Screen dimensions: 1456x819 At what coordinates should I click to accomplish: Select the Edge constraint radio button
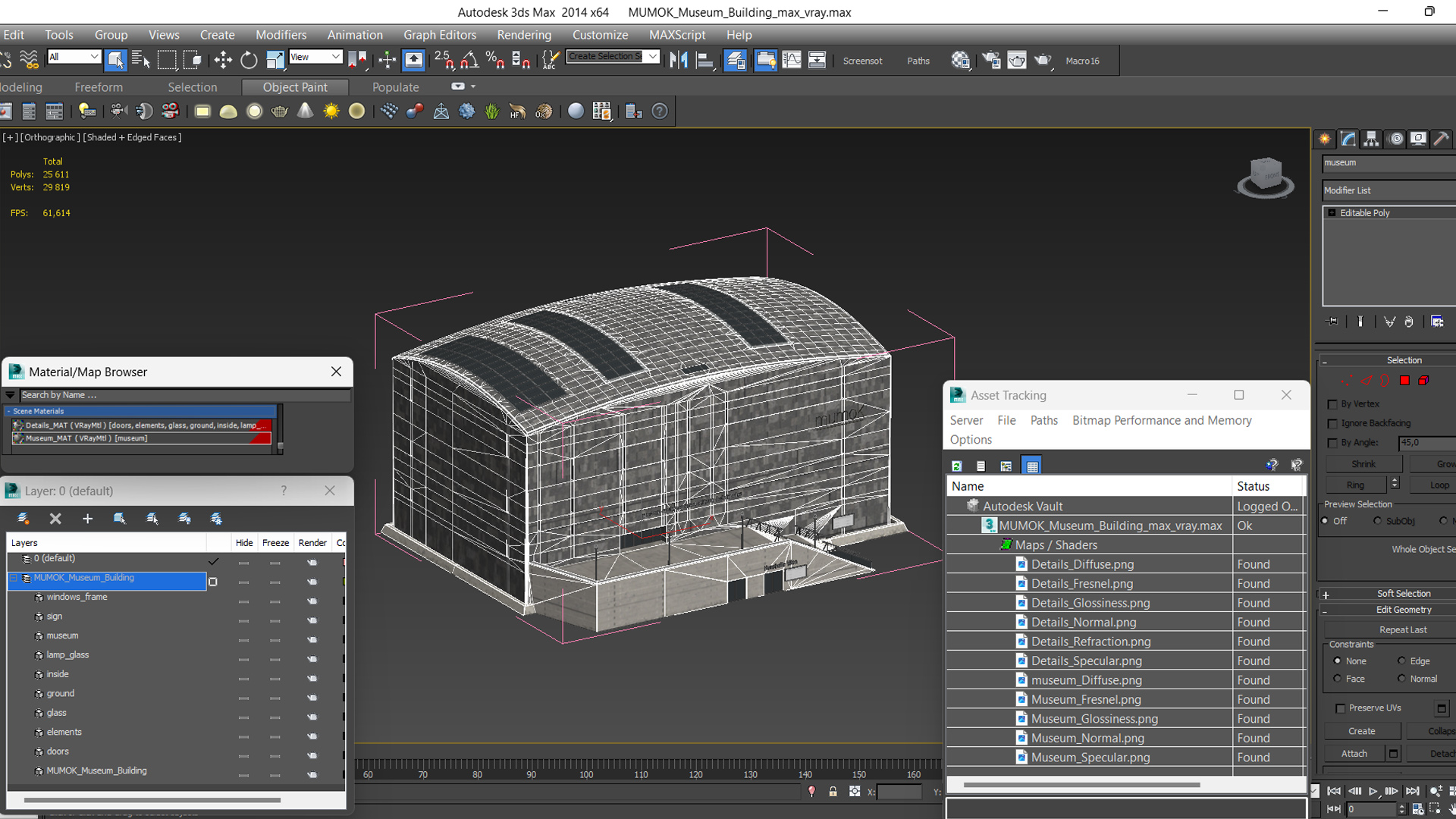click(1401, 661)
